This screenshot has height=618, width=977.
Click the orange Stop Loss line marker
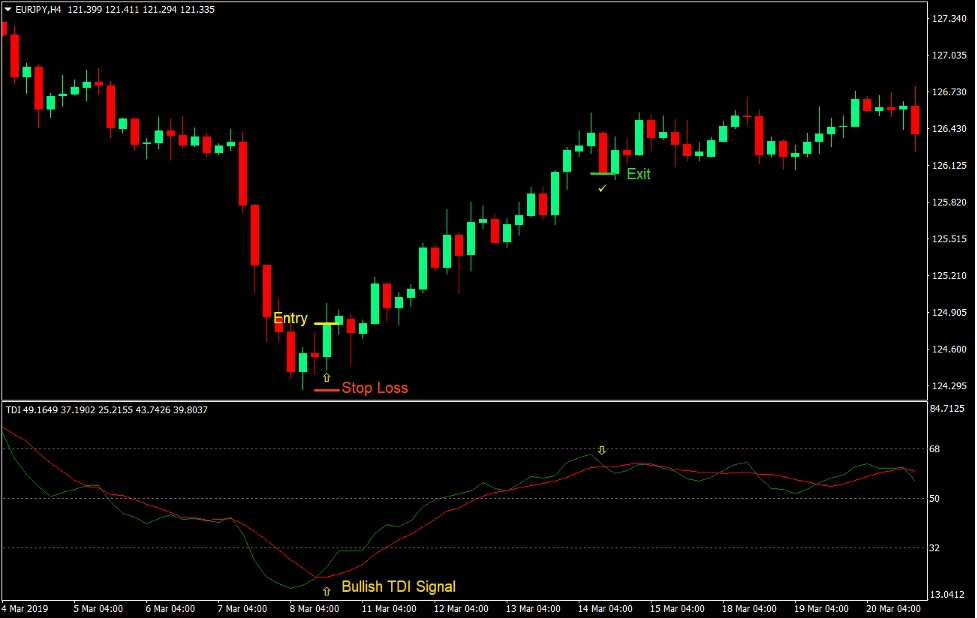[x=326, y=388]
